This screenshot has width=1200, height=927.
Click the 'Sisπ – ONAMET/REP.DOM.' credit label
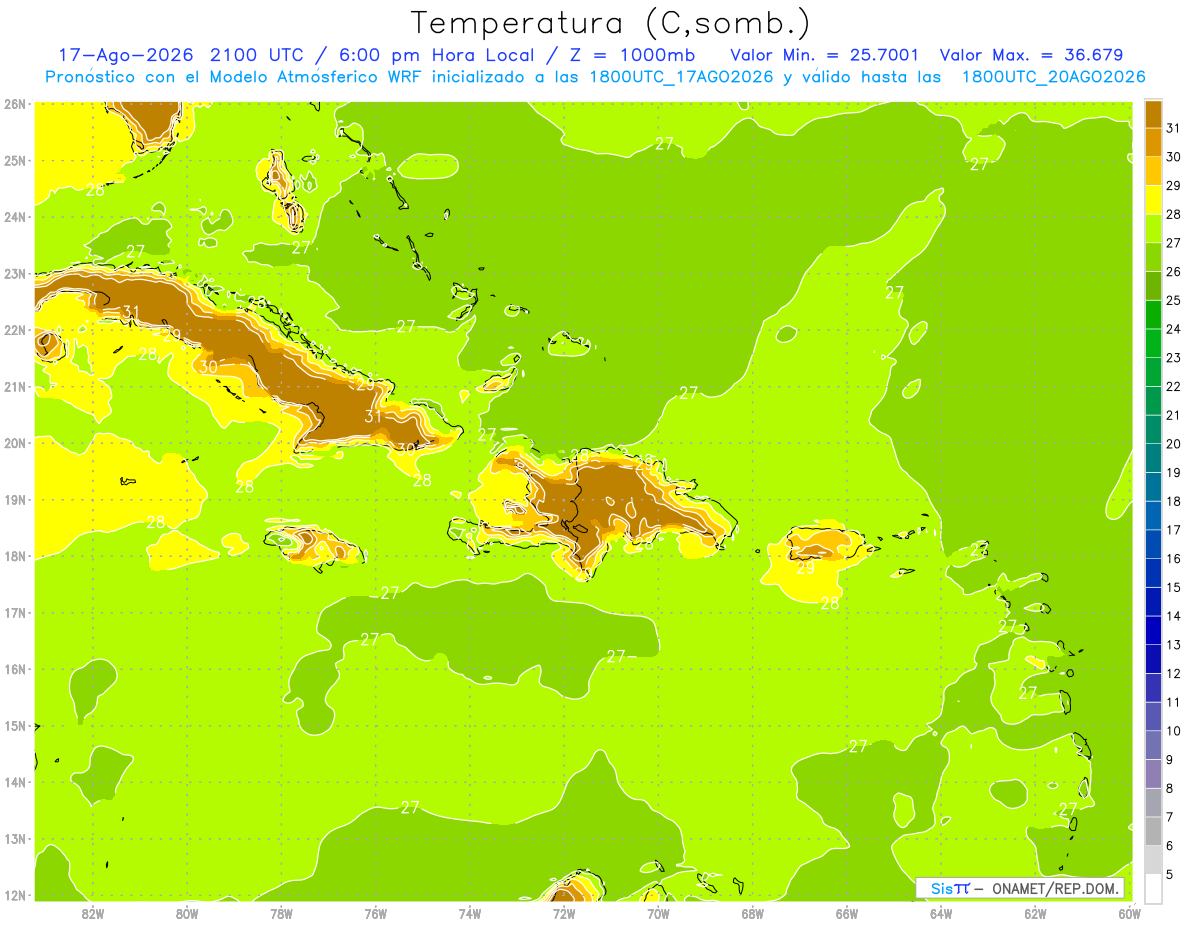[1020, 888]
